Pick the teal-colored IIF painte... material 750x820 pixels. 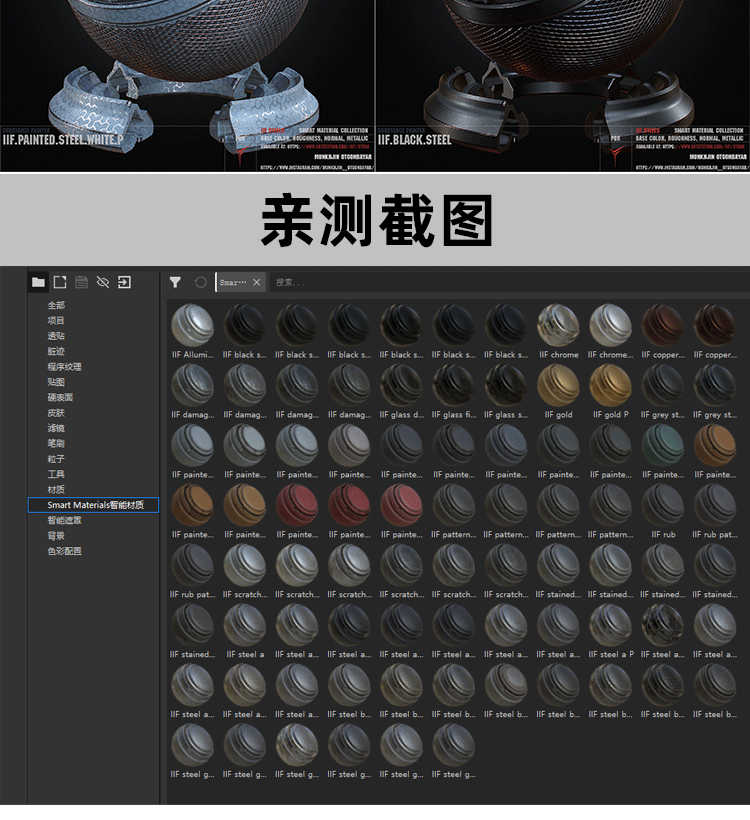[x=663, y=446]
